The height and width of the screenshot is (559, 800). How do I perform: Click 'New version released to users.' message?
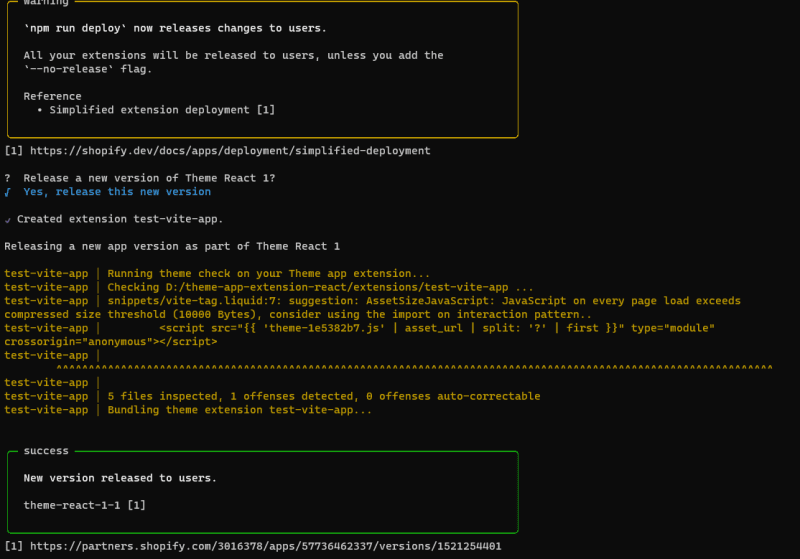tap(120, 478)
